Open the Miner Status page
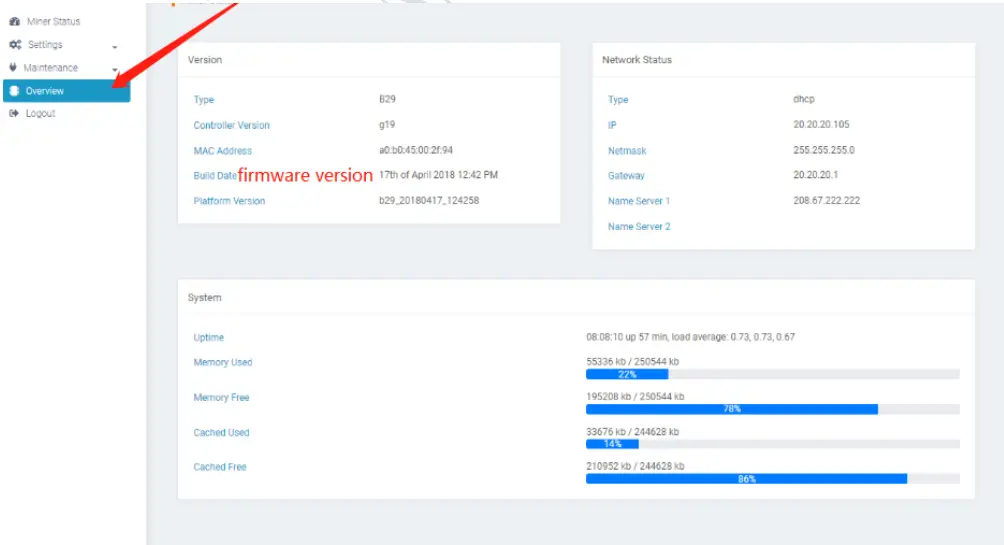The height and width of the screenshot is (545, 1004). click(53, 22)
